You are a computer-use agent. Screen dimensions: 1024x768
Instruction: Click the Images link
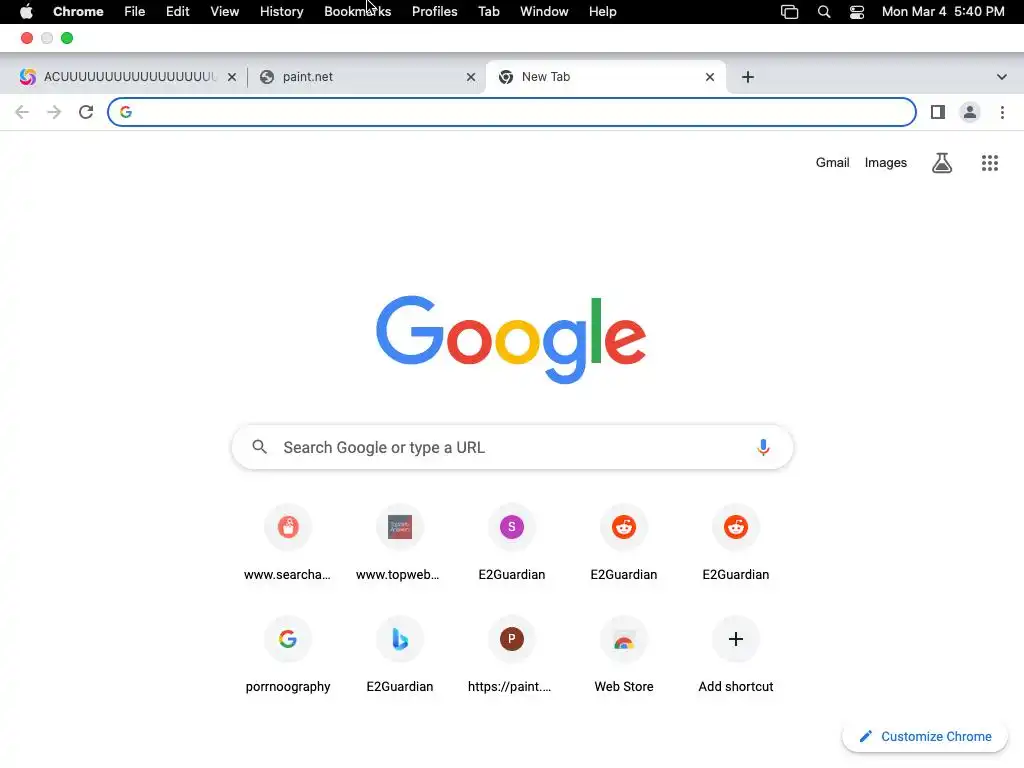pos(886,163)
